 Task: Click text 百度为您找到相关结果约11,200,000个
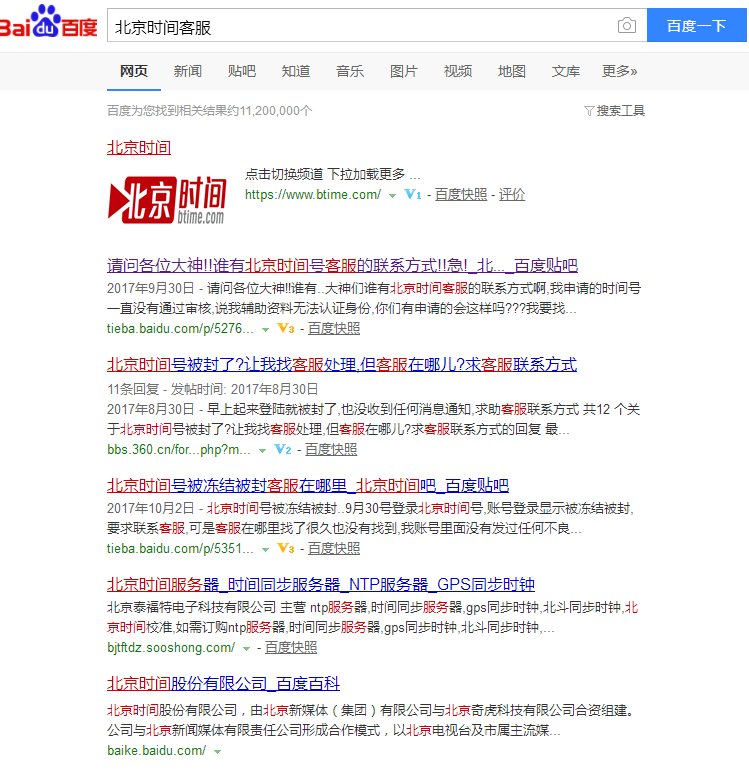point(209,111)
